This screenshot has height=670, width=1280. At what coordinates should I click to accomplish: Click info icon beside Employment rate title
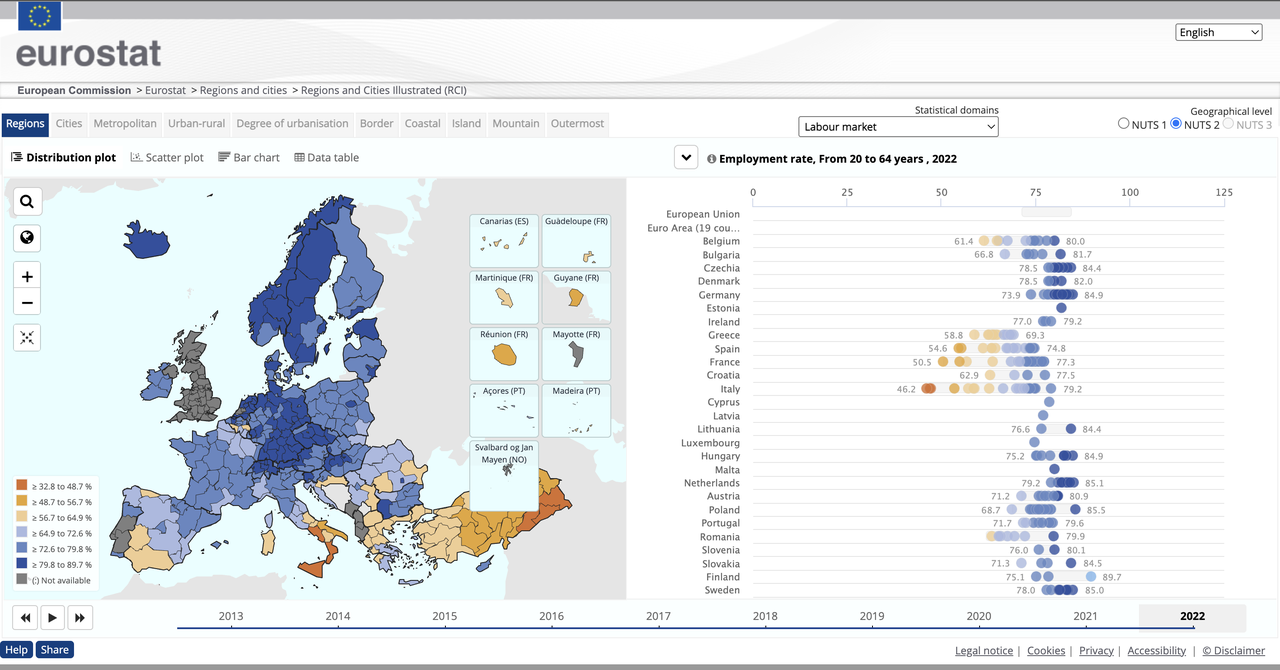pyautogui.click(x=712, y=158)
